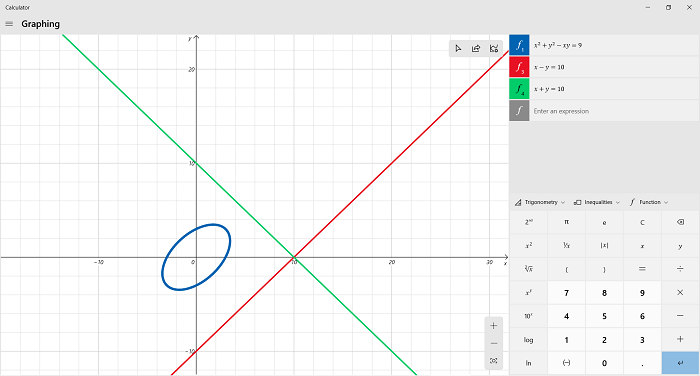The height and width of the screenshot is (376, 700).
Task: Click the open parenthesis key
Action: 566,269
